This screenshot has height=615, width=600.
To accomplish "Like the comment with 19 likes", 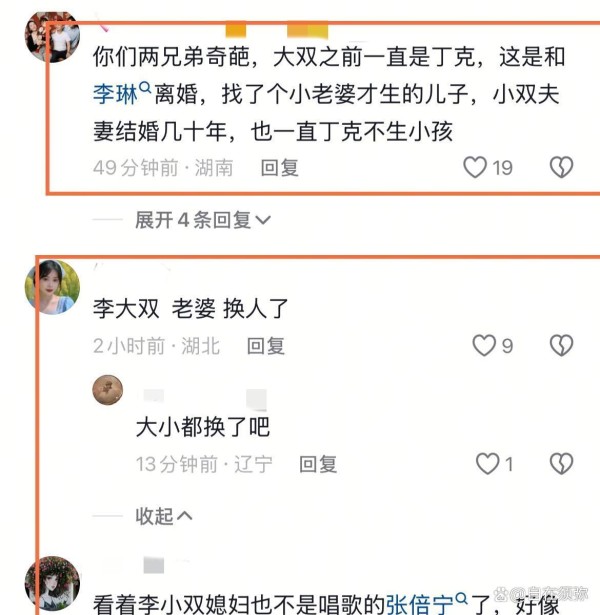I will [475, 167].
